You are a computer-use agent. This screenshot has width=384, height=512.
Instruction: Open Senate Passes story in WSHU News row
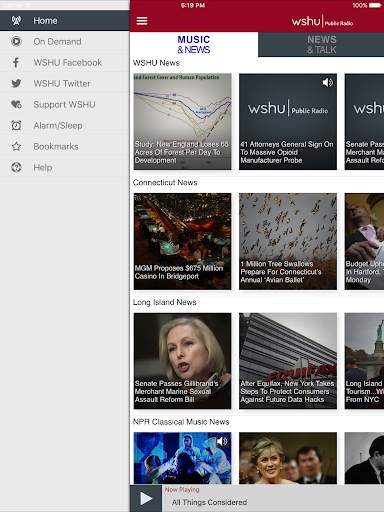364,122
